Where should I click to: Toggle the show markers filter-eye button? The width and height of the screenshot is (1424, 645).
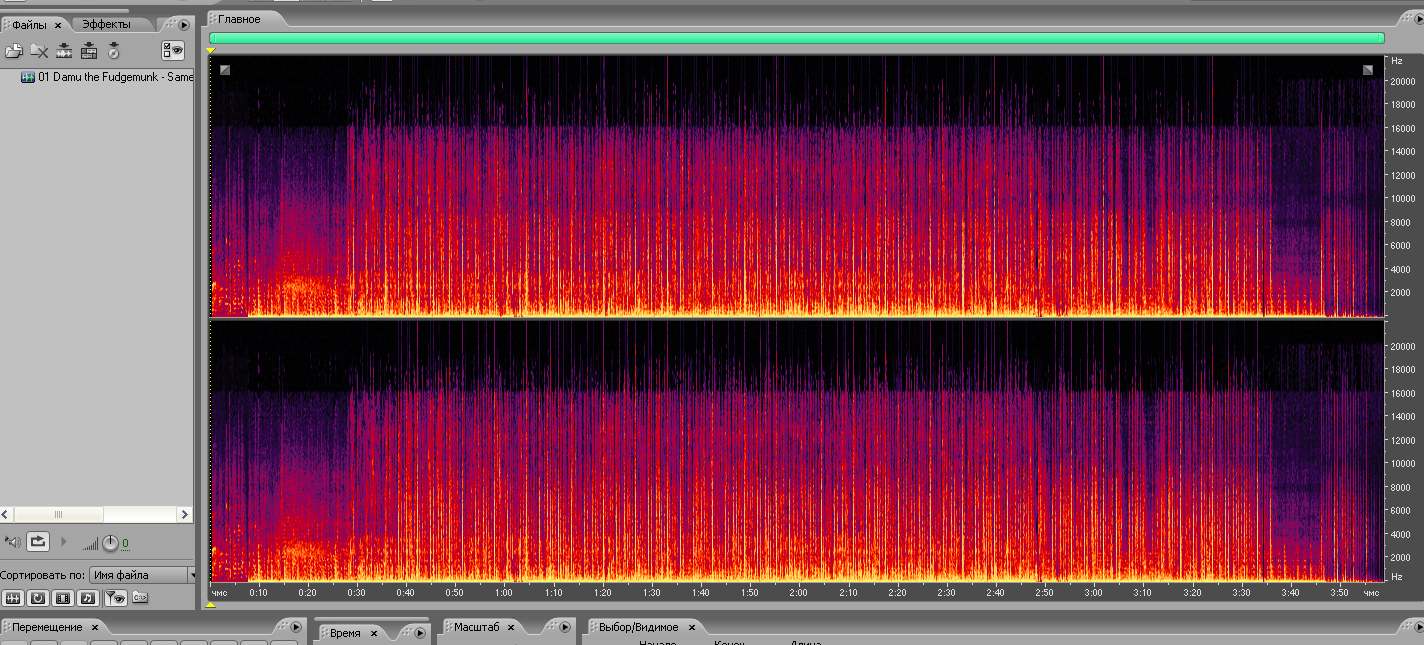(115, 598)
